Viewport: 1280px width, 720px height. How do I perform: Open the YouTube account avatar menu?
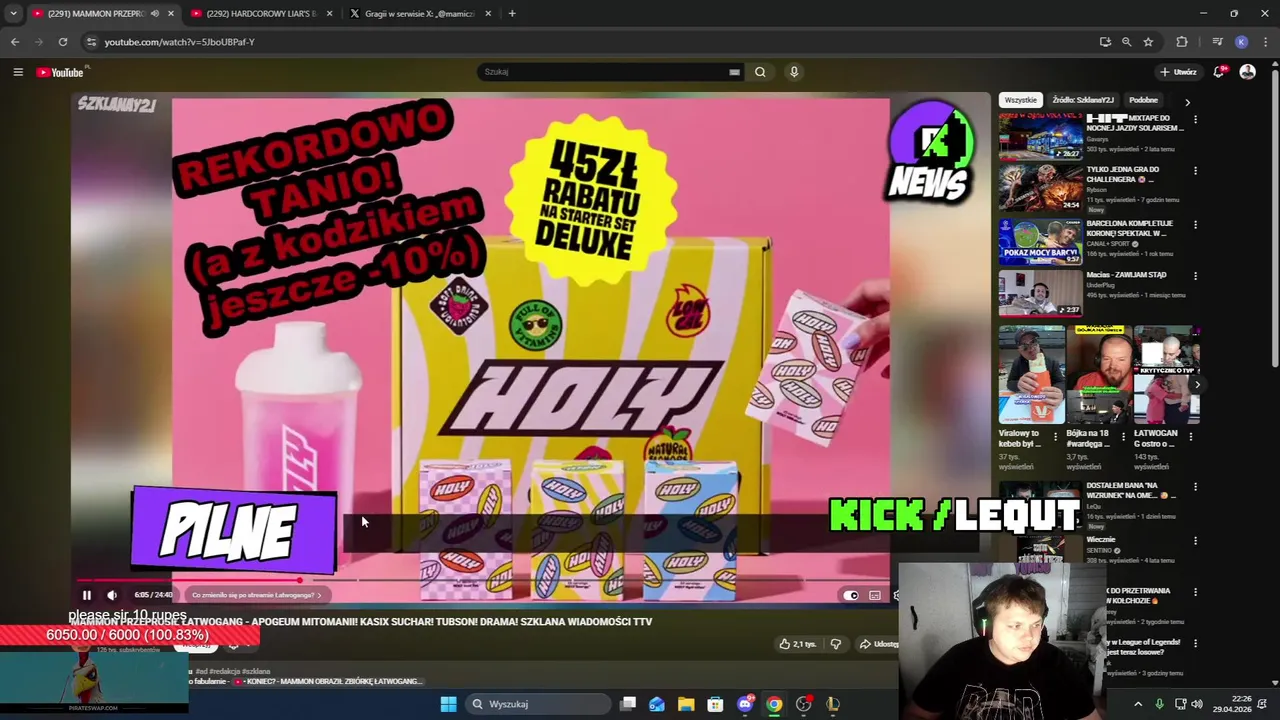point(1247,72)
